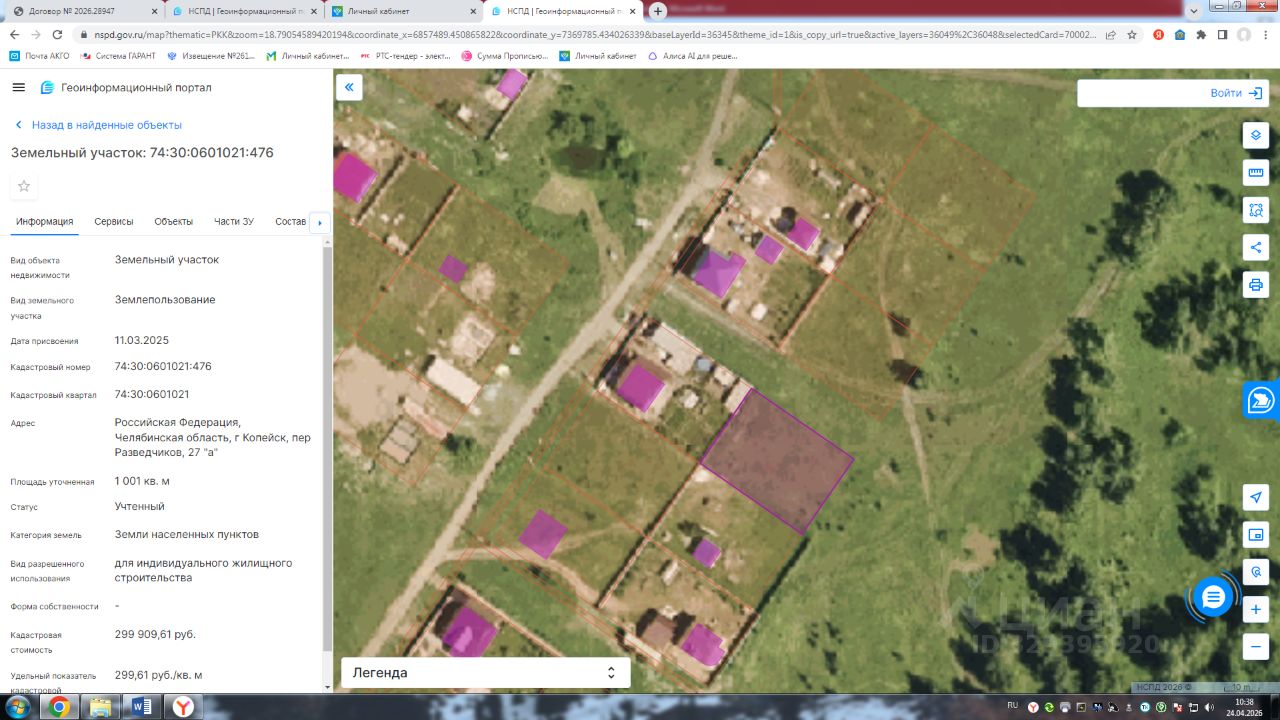Expand the Легенда panel

point(486,673)
